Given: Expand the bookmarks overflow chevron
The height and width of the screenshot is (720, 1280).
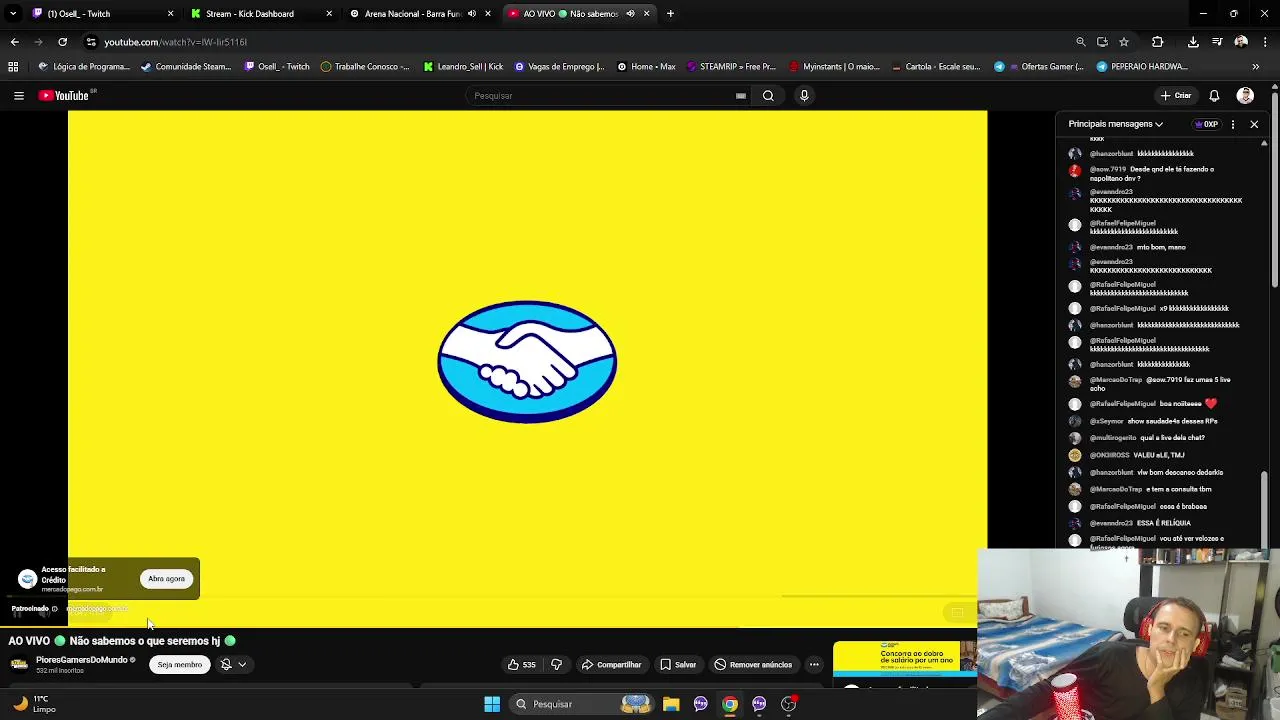Looking at the screenshot, I should coord(1256,67).
